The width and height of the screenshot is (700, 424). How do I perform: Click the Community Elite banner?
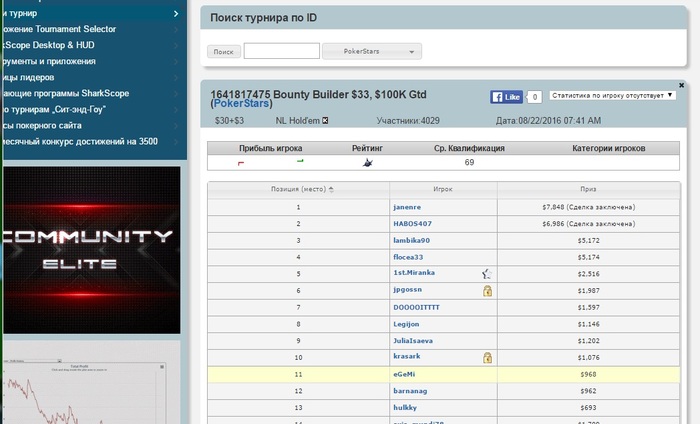coord(92,250)
